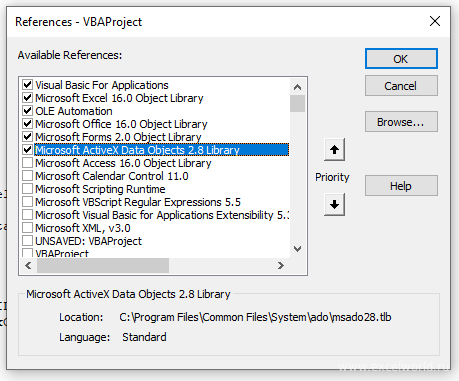Click list vertical scrollbar up arrow

[297, 87]
